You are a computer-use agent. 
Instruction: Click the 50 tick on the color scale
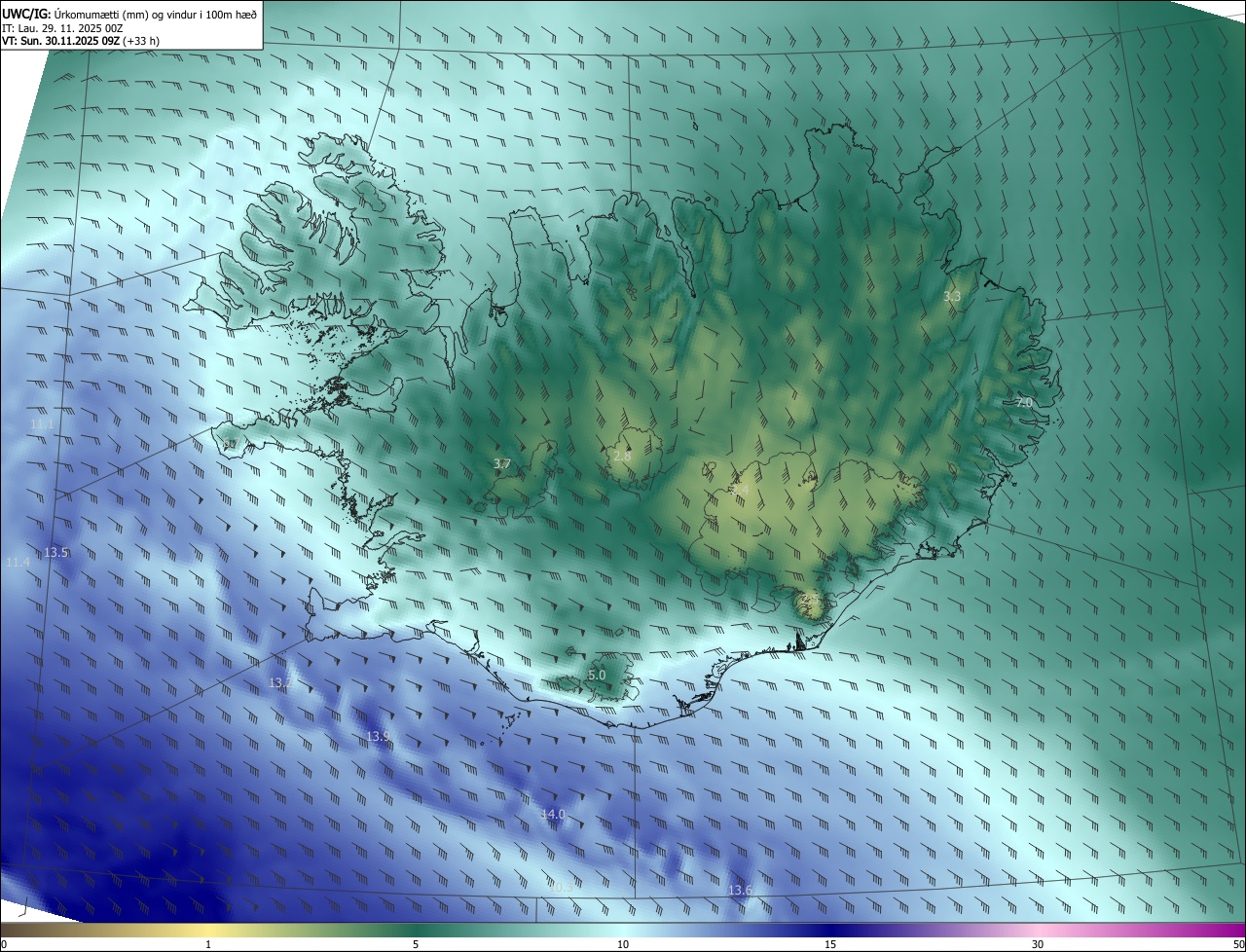[1238, 944]
